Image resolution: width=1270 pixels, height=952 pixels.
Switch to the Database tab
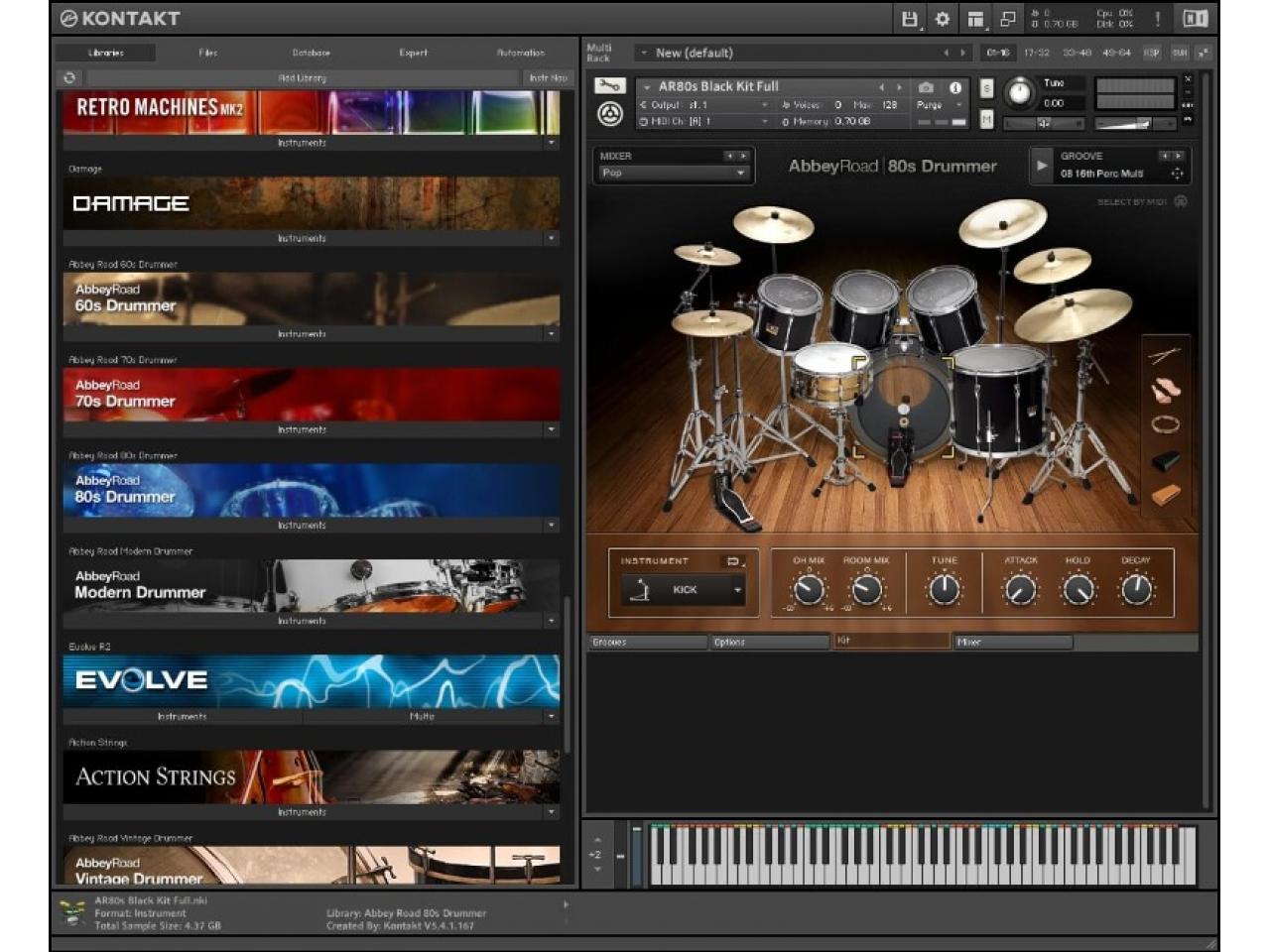312,53
